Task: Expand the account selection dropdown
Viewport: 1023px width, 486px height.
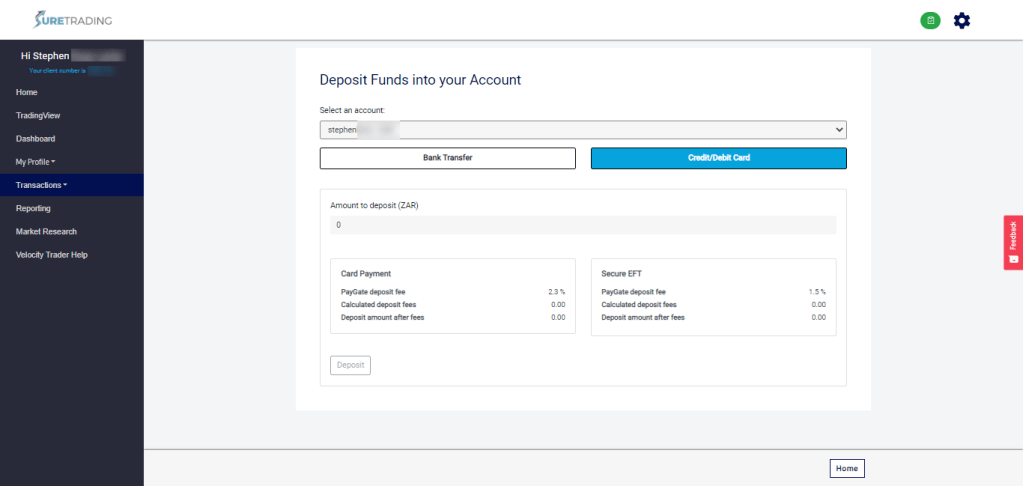Action: coord(582,130)
